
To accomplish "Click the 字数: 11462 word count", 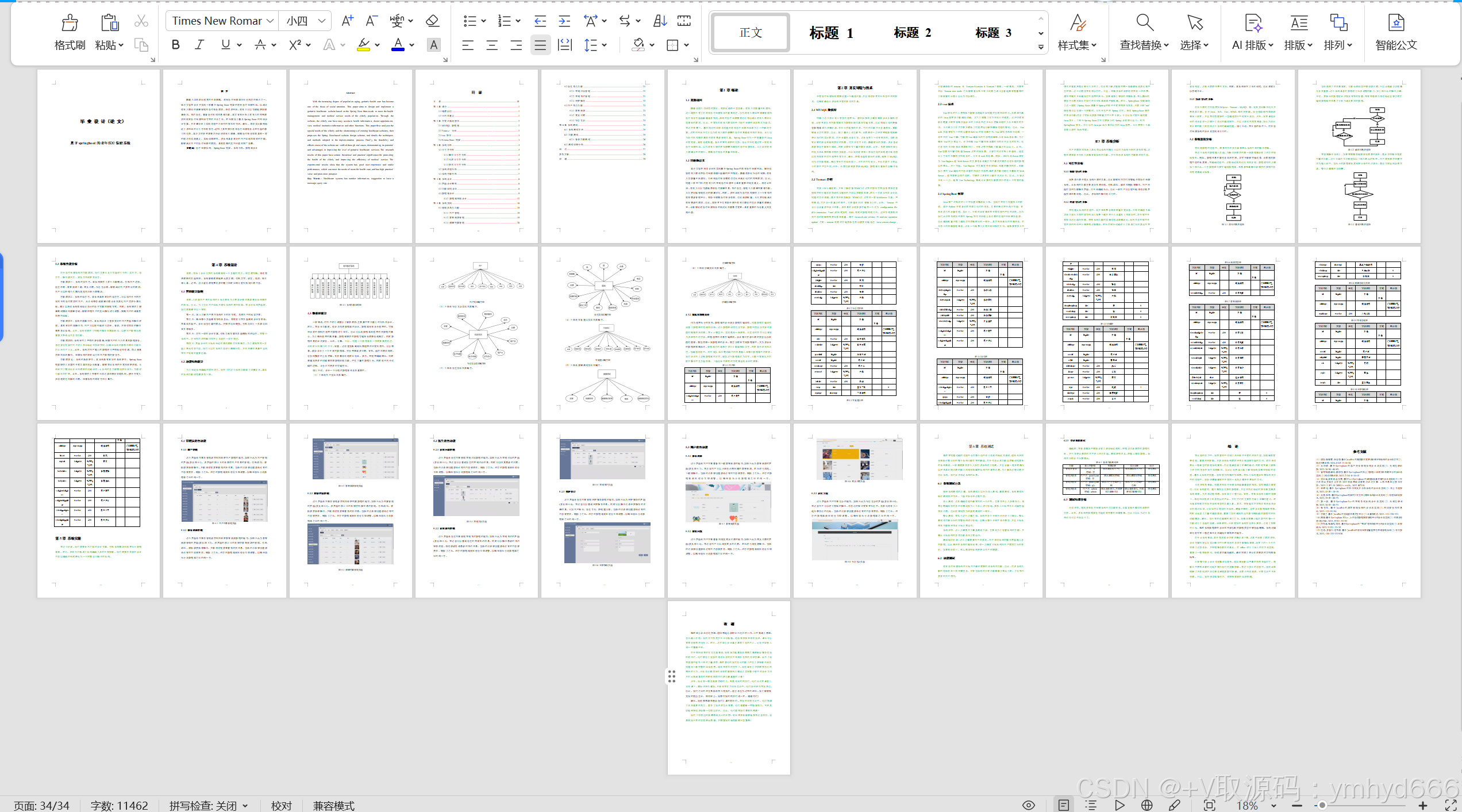I will tap(120, 806).
